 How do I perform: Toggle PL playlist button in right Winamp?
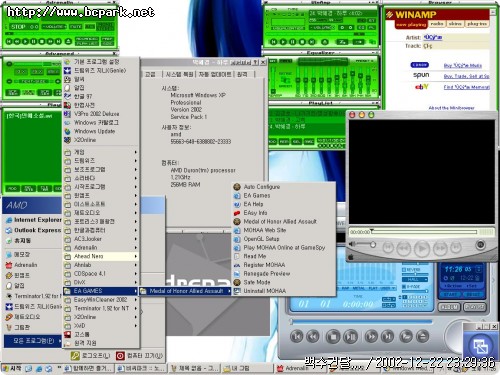(372, 28)
